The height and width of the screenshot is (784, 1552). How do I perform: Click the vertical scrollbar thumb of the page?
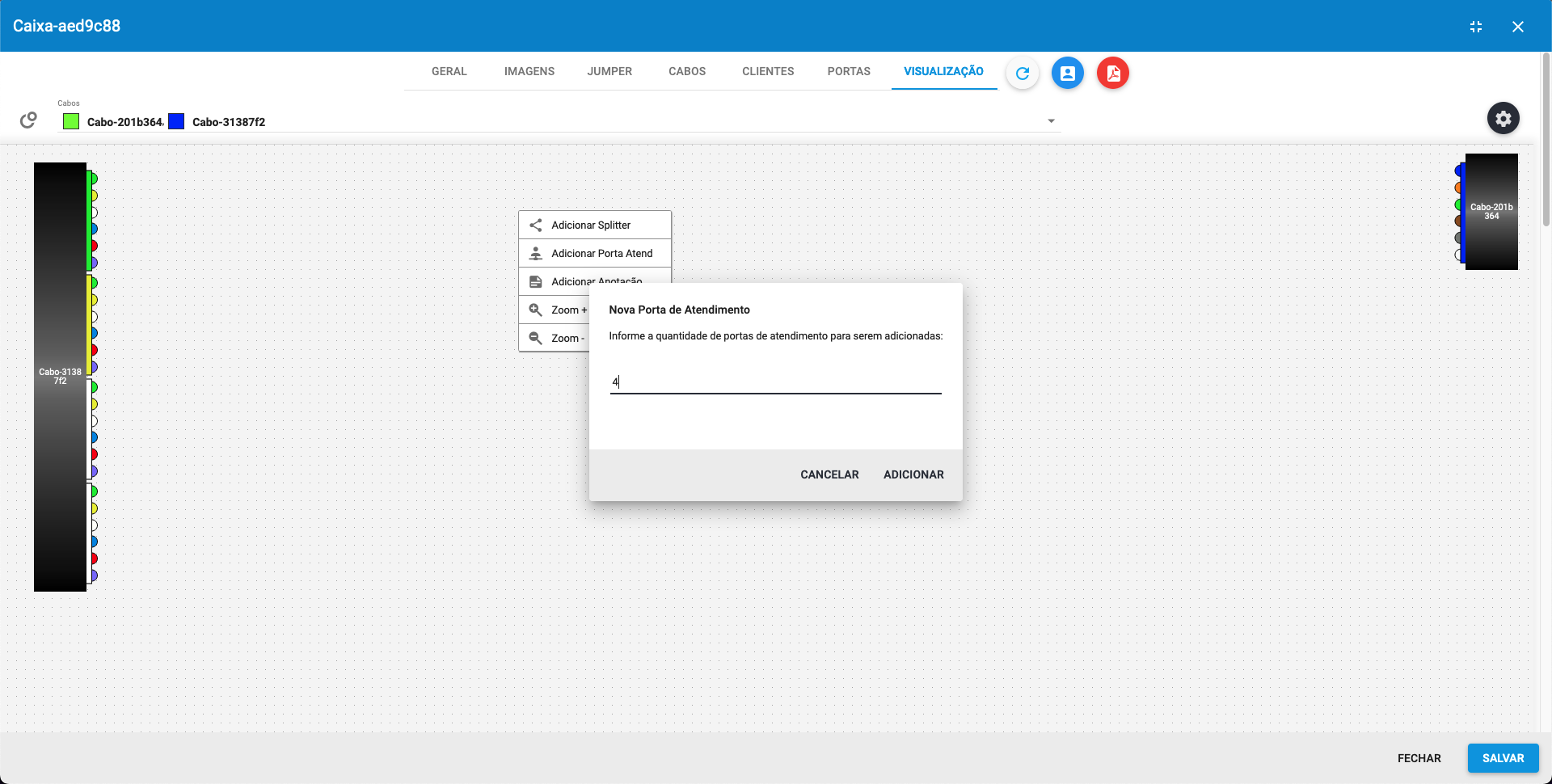(1546, 140)
